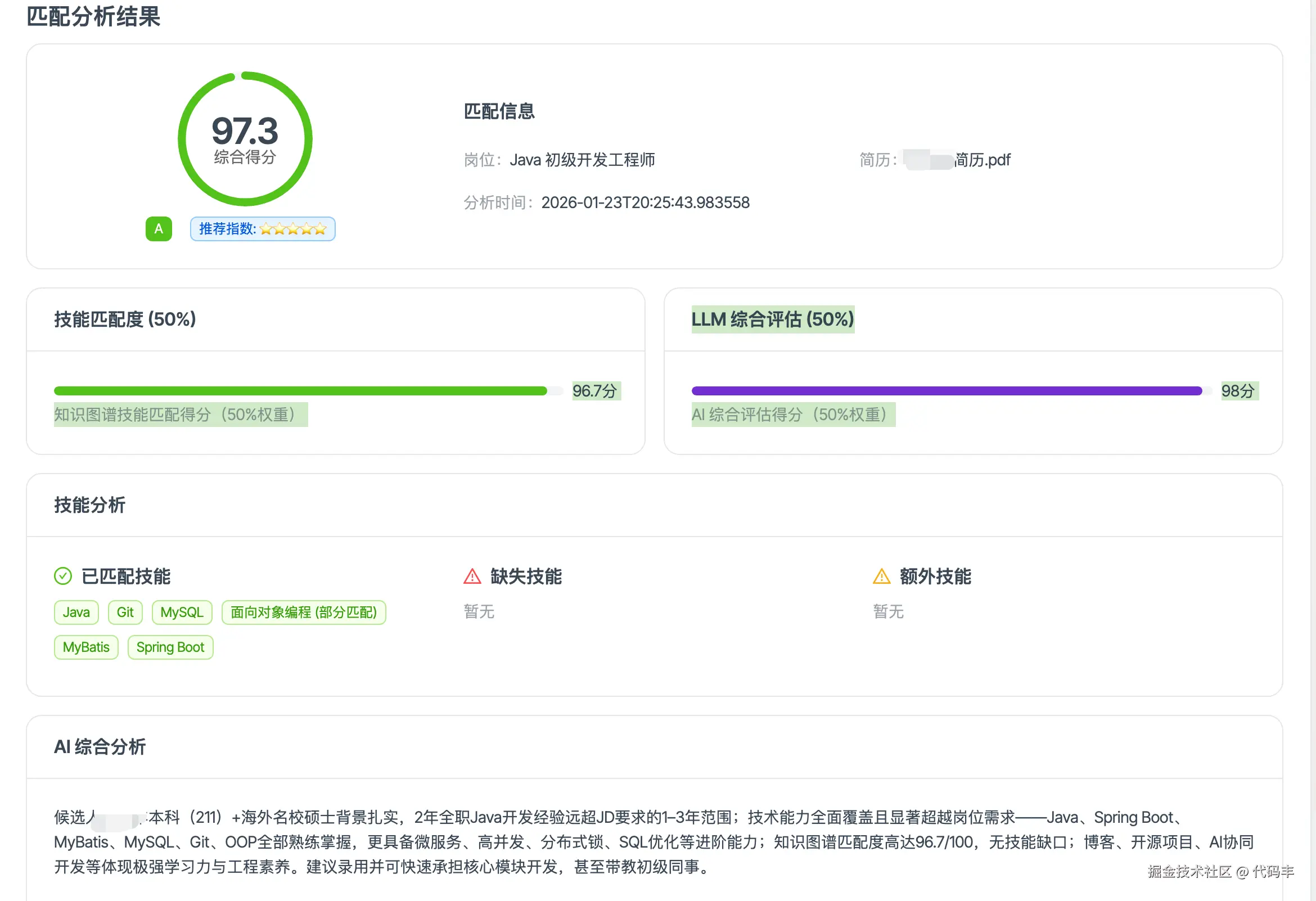The image size is (1316, 901).
Task: Select the MyBatis skill tag
Action: pyautogui.click(x=86, y=647)
